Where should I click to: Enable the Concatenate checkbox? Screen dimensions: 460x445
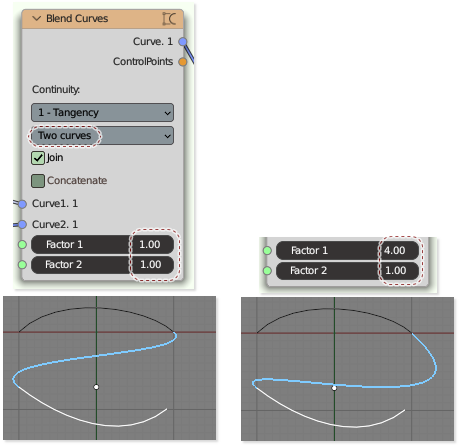(38, 181)
